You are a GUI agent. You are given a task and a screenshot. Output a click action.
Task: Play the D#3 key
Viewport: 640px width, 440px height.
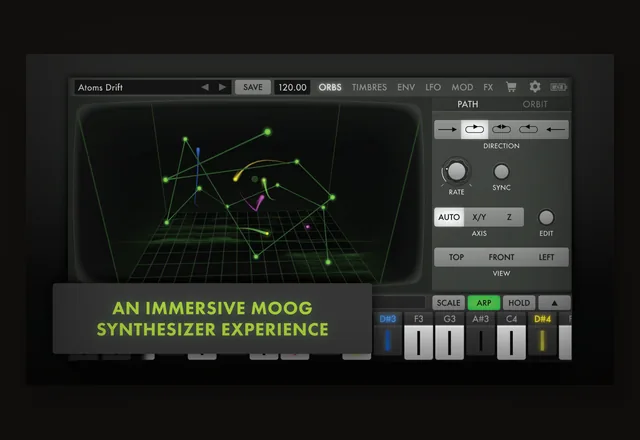tap(387, 336)
